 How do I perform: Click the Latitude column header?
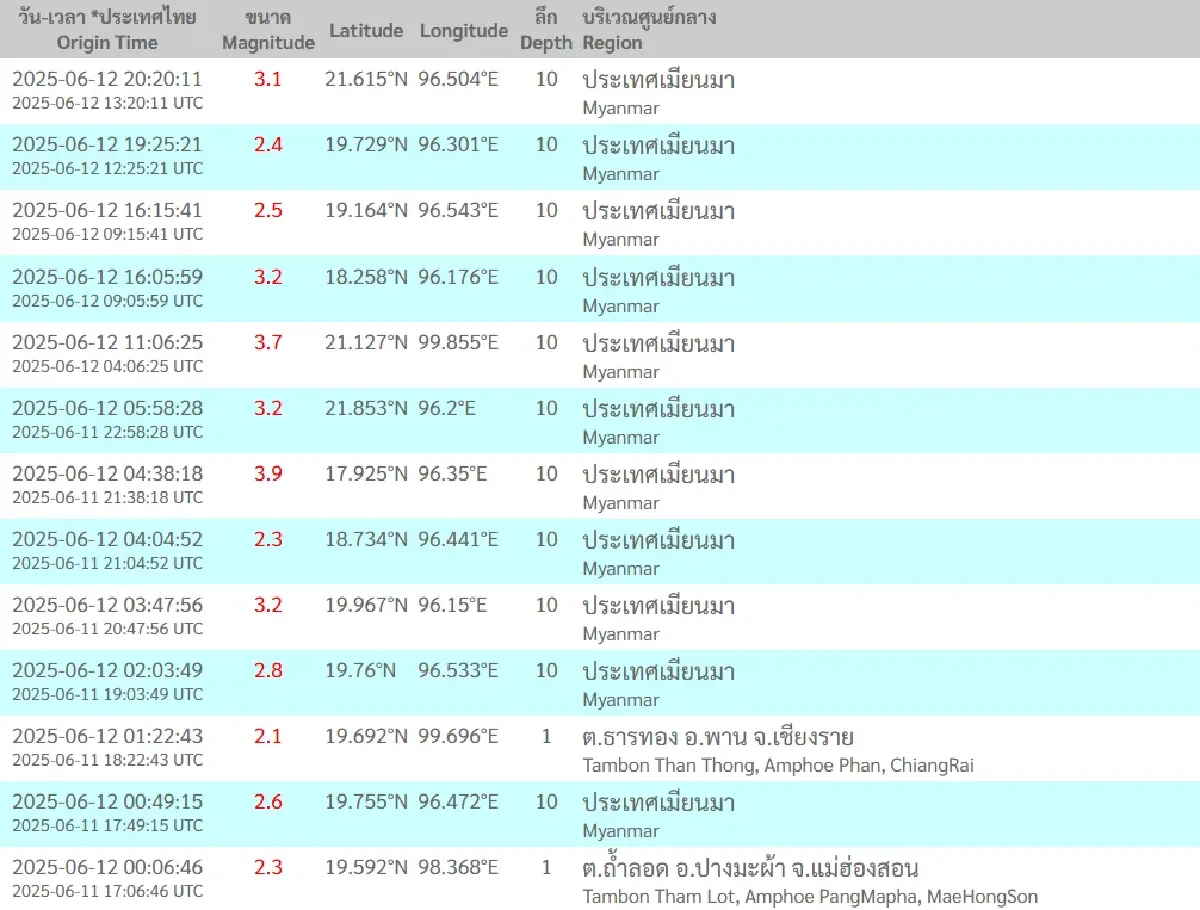tap(366, 31)
